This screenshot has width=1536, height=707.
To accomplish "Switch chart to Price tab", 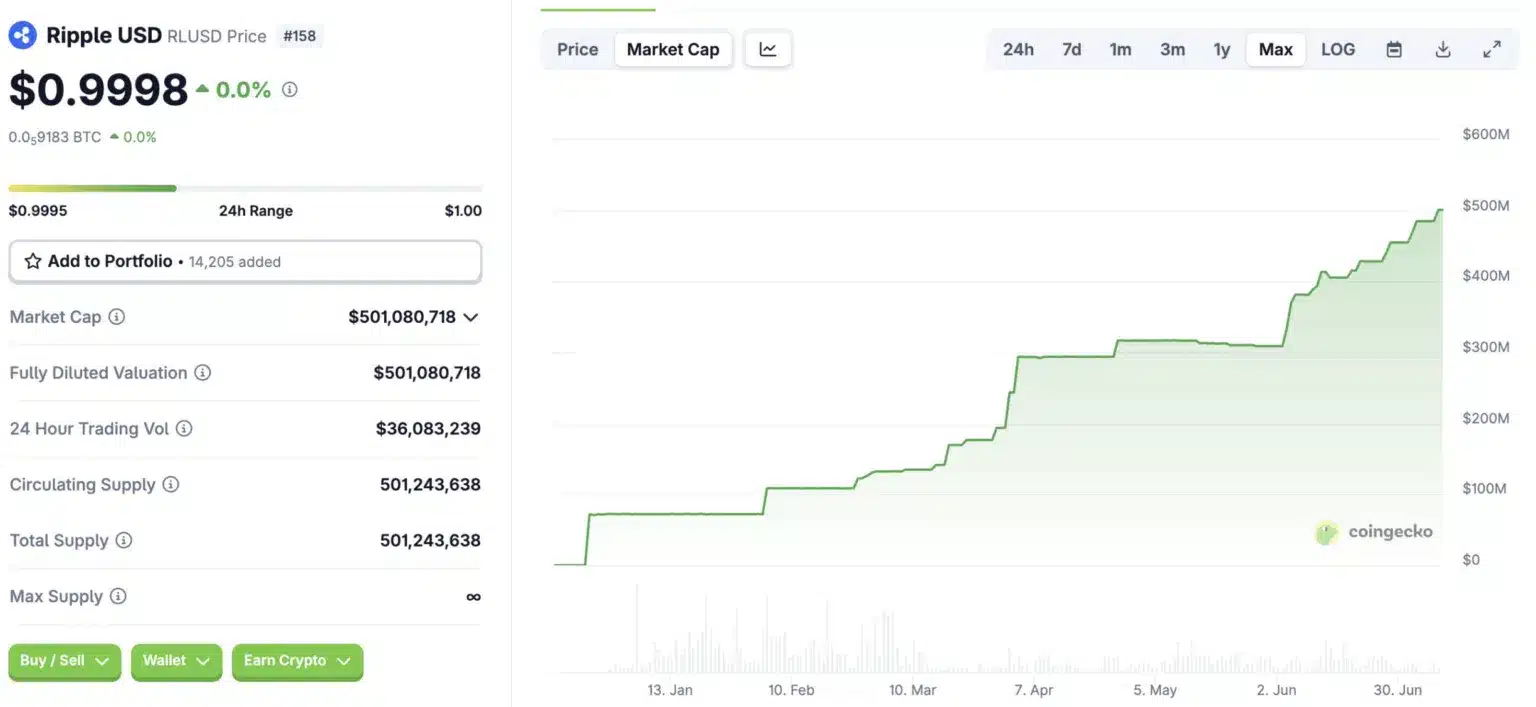I will (578, 49).
